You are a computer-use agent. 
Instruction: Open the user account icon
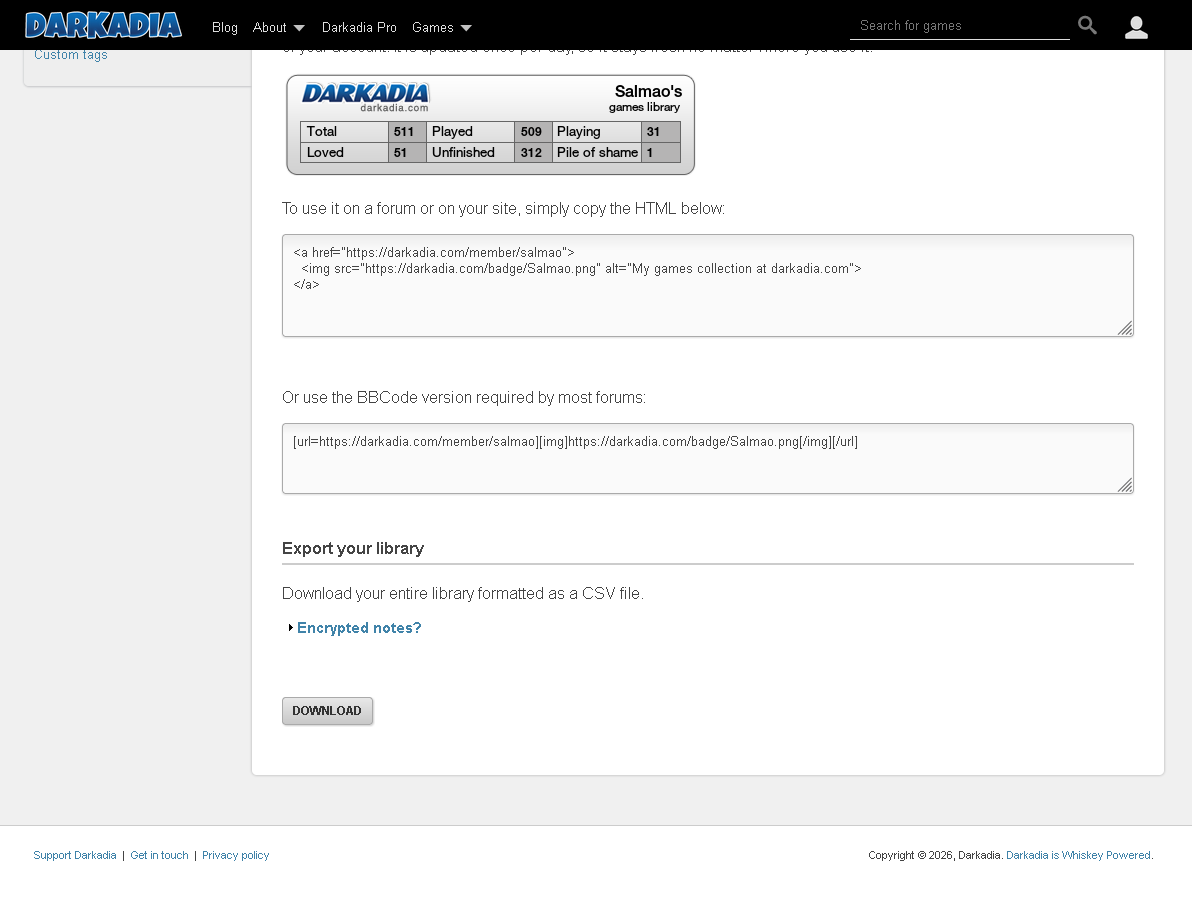tap(1136, 27)
